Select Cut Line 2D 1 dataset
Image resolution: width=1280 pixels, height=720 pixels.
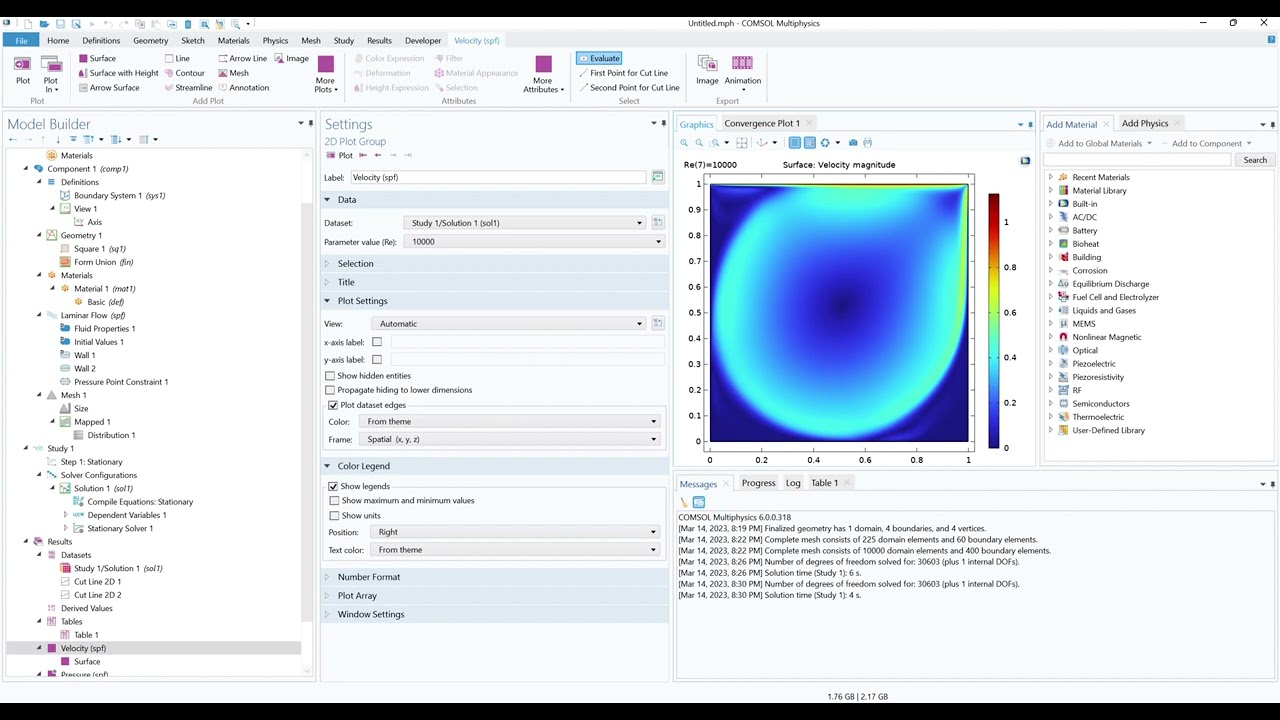(x=97, y=581)
